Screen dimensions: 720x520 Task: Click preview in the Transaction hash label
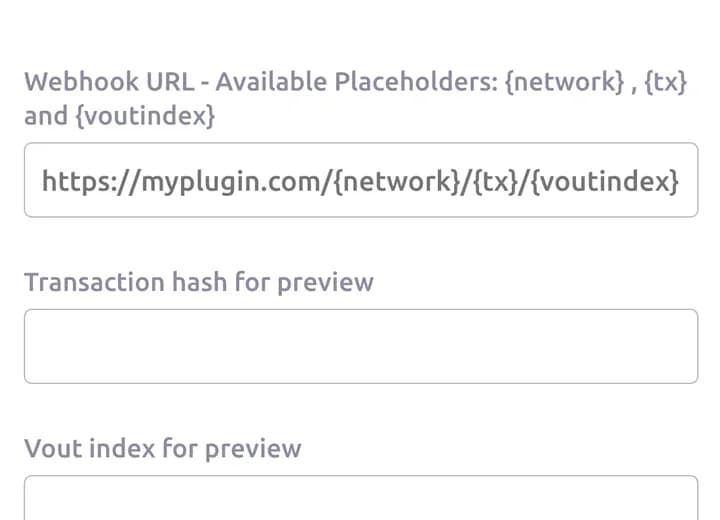click(x=325, y=283)
